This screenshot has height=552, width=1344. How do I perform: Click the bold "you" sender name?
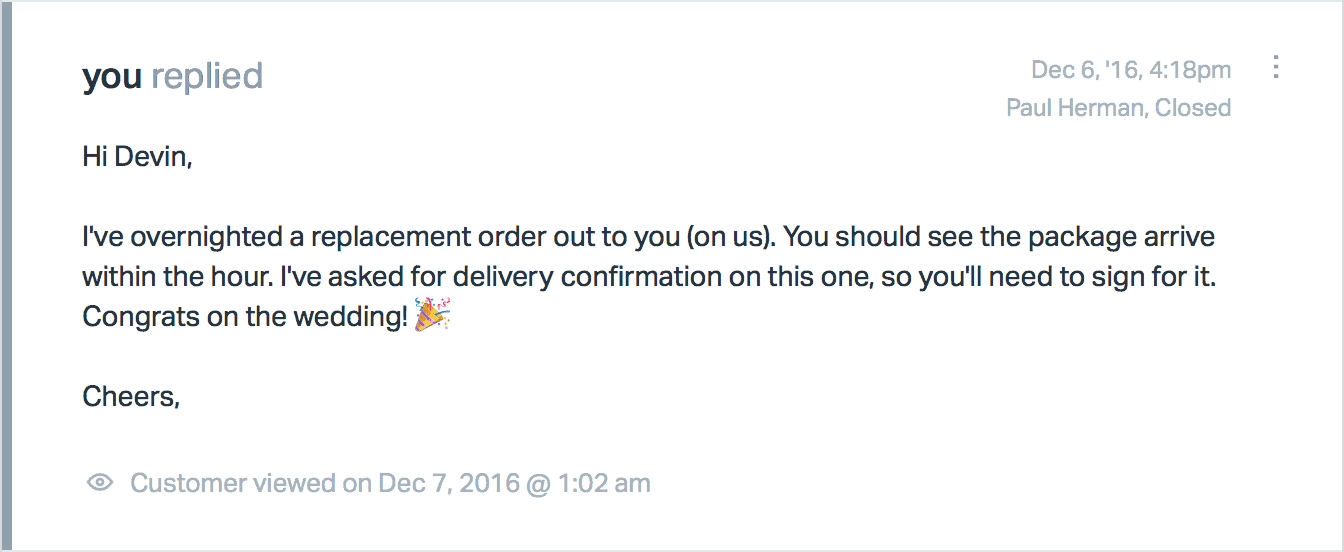pyautogui.click(x=112, y=76)
